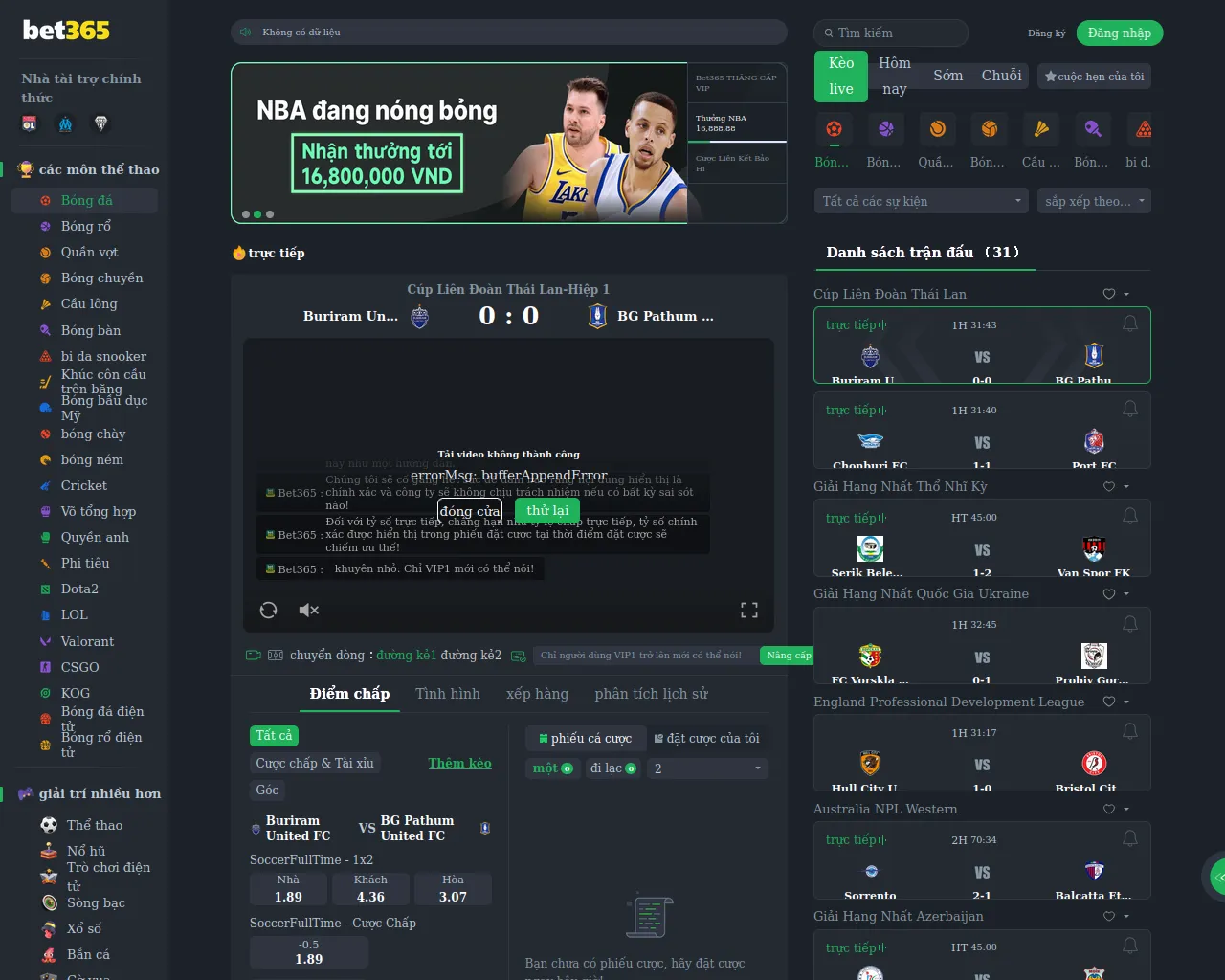This screenshot has width=1225, height=980.
Task: Click the snooker icon in sports filter
Action: 1144,128
